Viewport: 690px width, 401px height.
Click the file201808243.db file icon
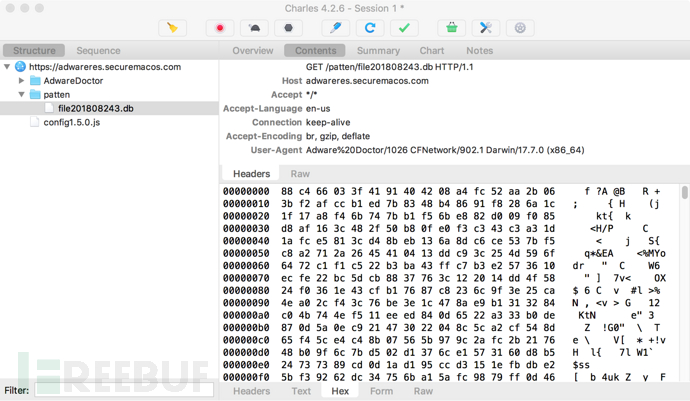click(x=49, y=108)
